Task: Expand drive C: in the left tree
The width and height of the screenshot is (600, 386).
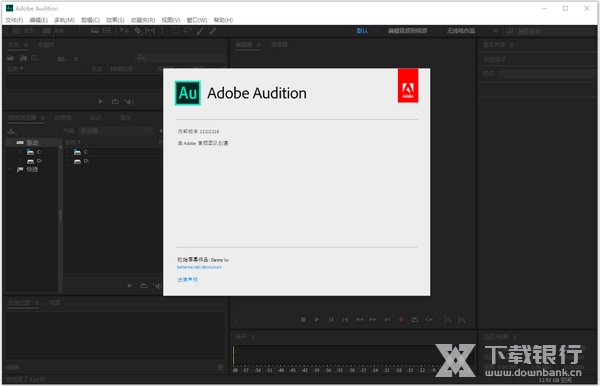Action: [20, 152]
